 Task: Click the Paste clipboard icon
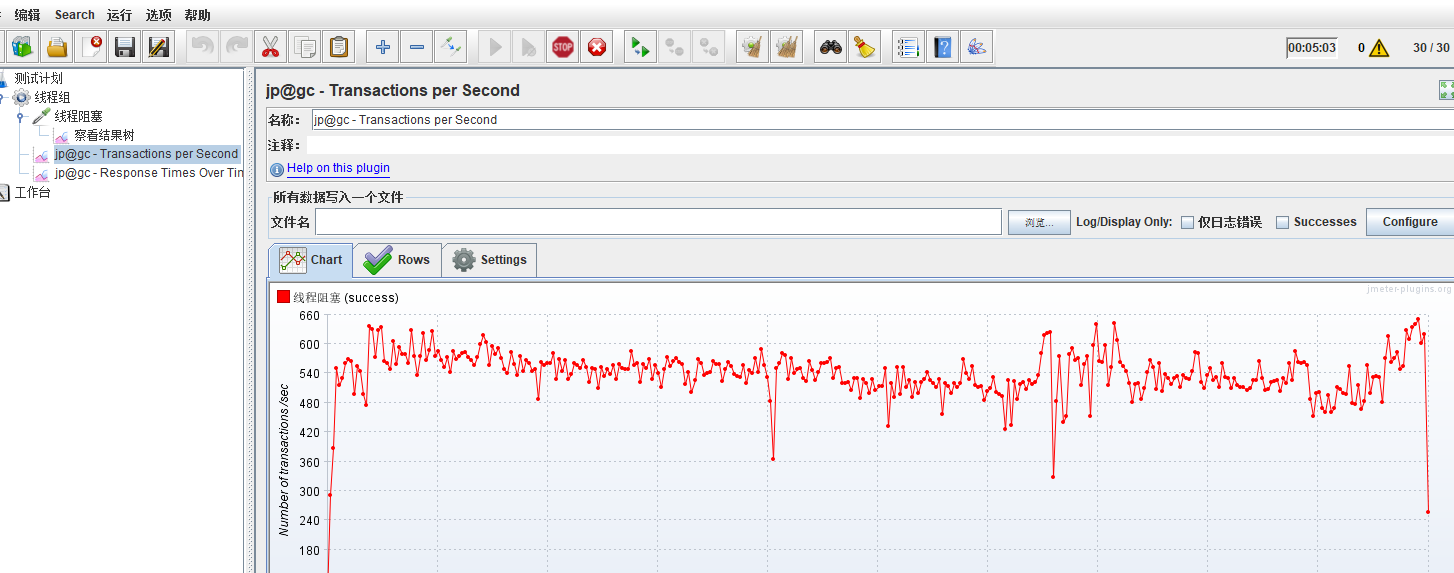pos(338,46)
